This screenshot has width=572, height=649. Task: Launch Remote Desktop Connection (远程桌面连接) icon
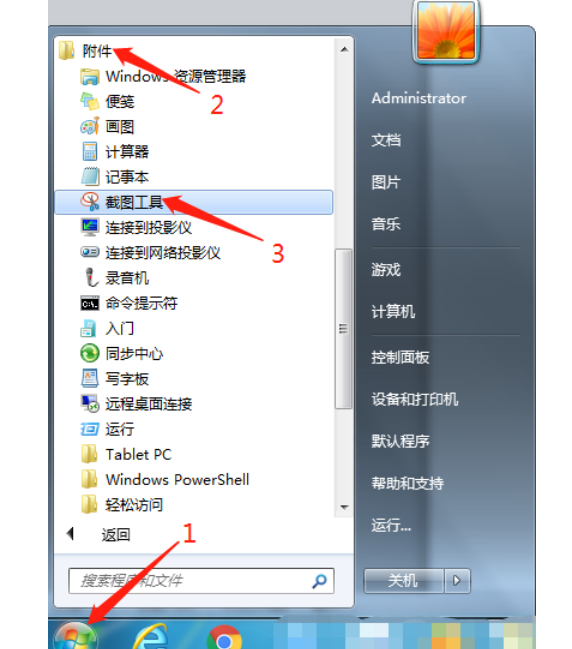click(90, 404)
